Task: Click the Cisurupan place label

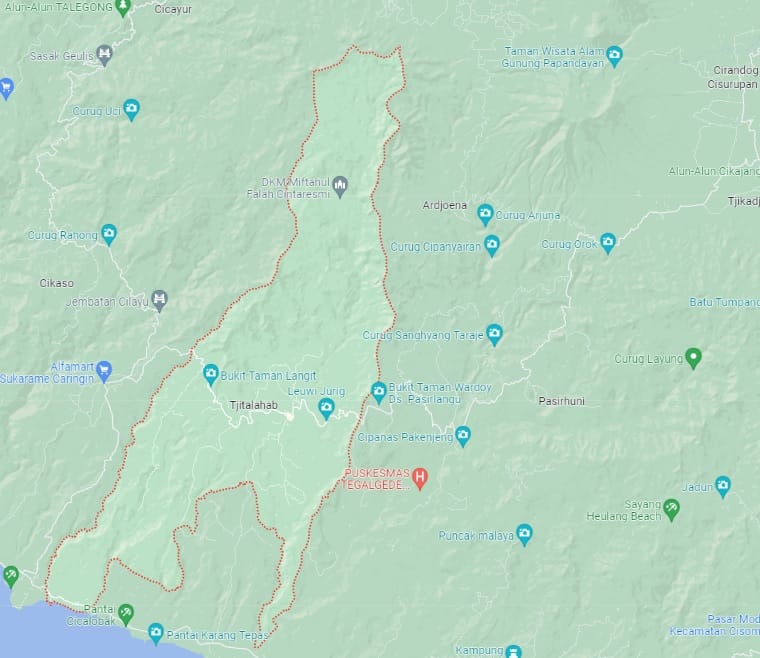Action: pyautogui.click(x=732, y=84)
